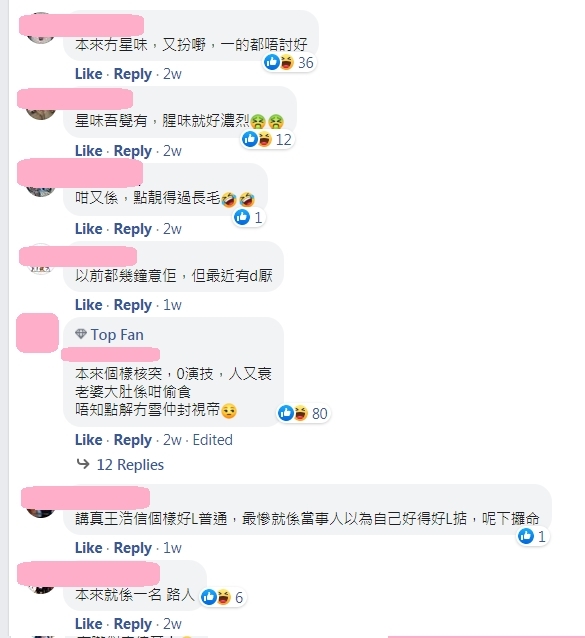
Task: Click the like reaction icon with count 80
Action: click(x=286, y=413)
